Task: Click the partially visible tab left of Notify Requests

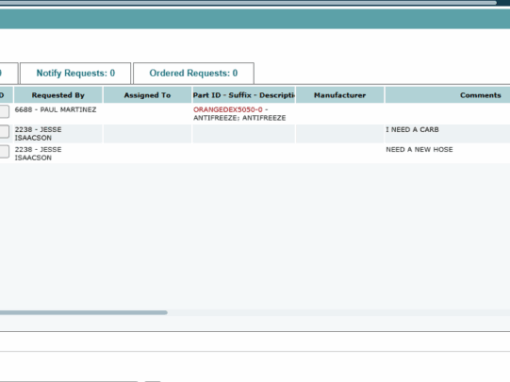Action: [x=9, y=73]
